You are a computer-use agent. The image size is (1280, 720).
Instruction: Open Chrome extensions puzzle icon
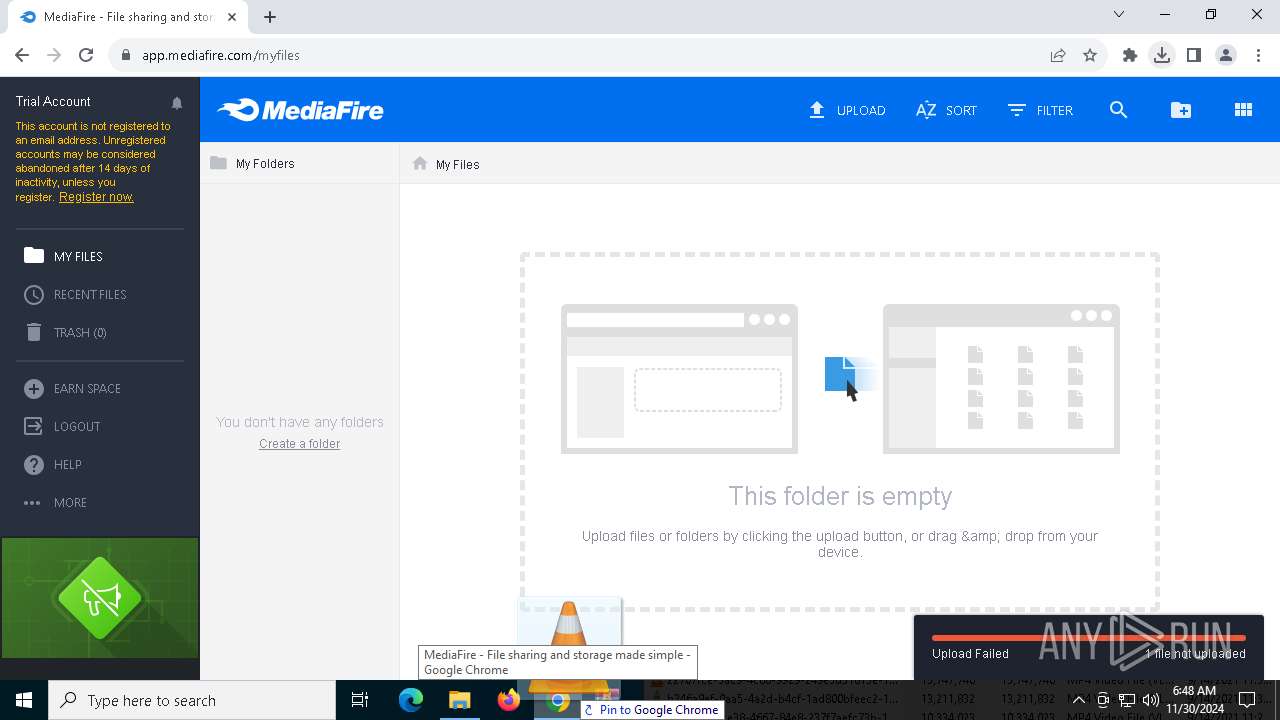pyautogui.click(x=1130, y=55)
